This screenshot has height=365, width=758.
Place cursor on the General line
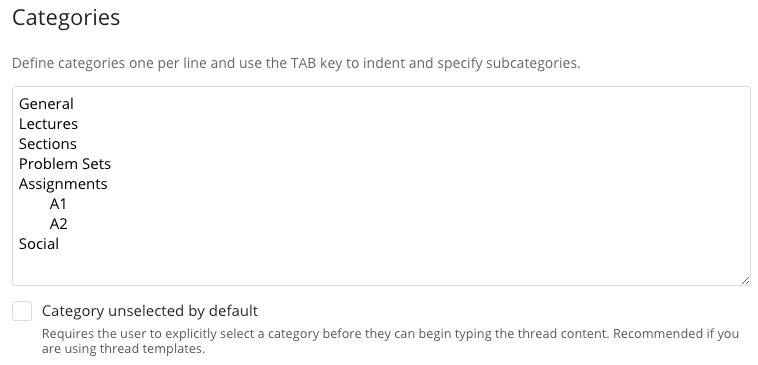(x=46, y=104)
